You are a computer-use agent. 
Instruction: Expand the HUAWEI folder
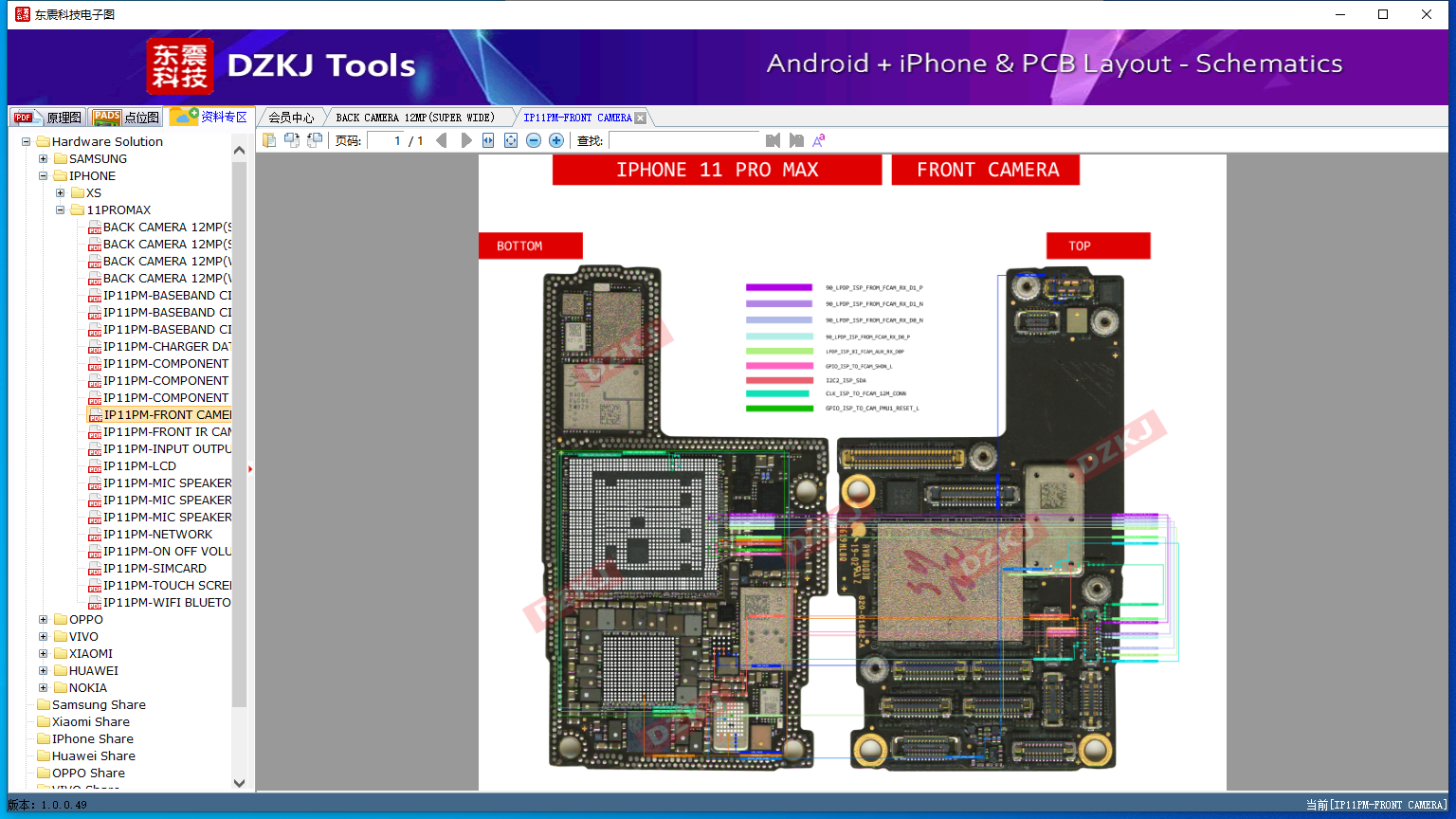click(43, 671)
